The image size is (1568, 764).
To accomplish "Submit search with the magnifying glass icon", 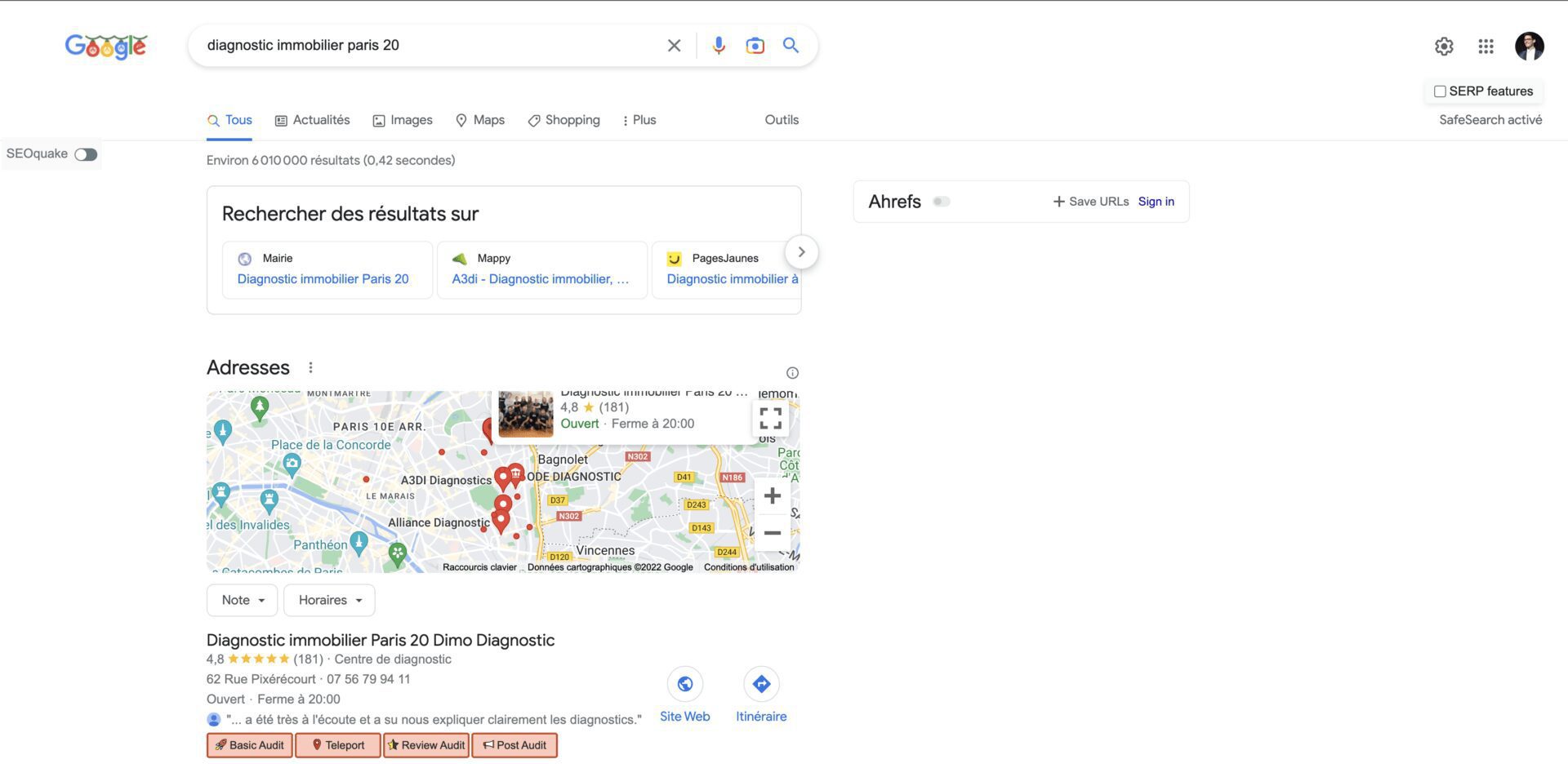I will click(x=791, y=45).
